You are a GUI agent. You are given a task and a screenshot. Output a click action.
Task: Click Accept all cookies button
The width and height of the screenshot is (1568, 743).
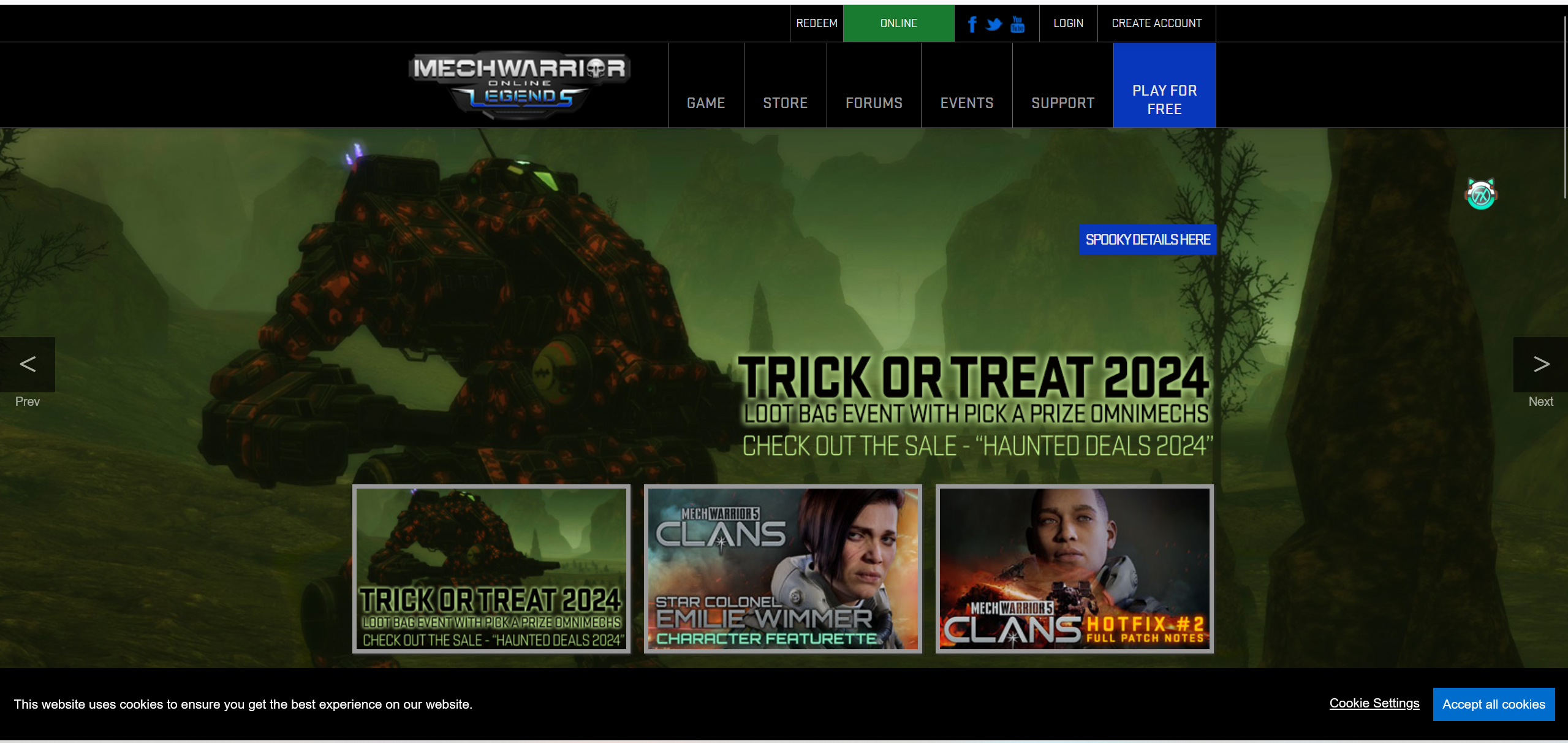(x=1494, y=704)
